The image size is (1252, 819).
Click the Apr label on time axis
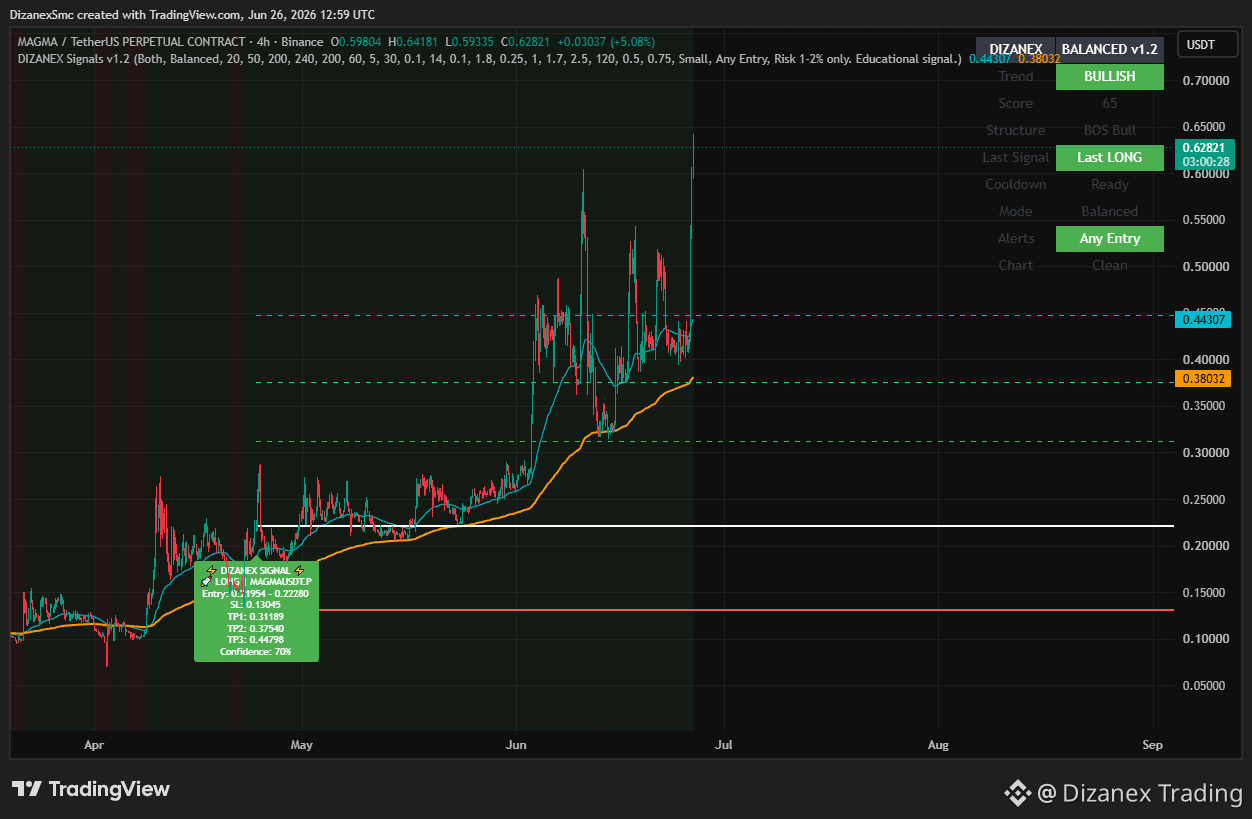[94, 745]
